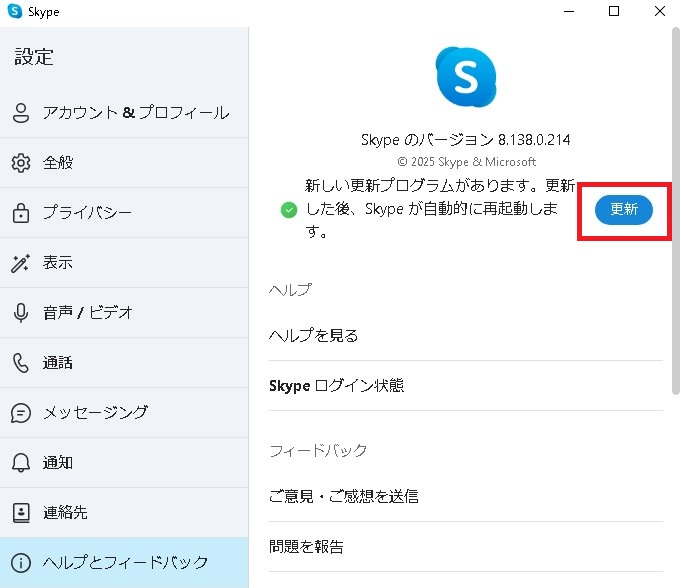Open the 全般 settings section
Image resolution: width=681 pixels, height=588 pixels.
(x=124, y=163)
